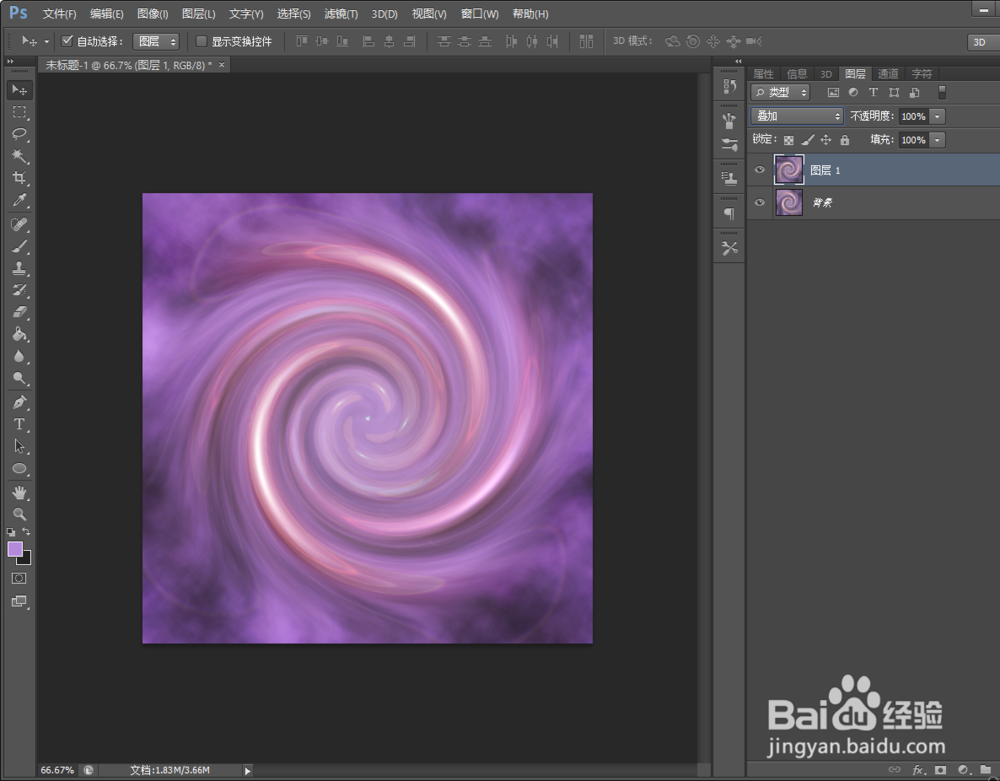
Task: Add a layer mask
Action: 940,770
